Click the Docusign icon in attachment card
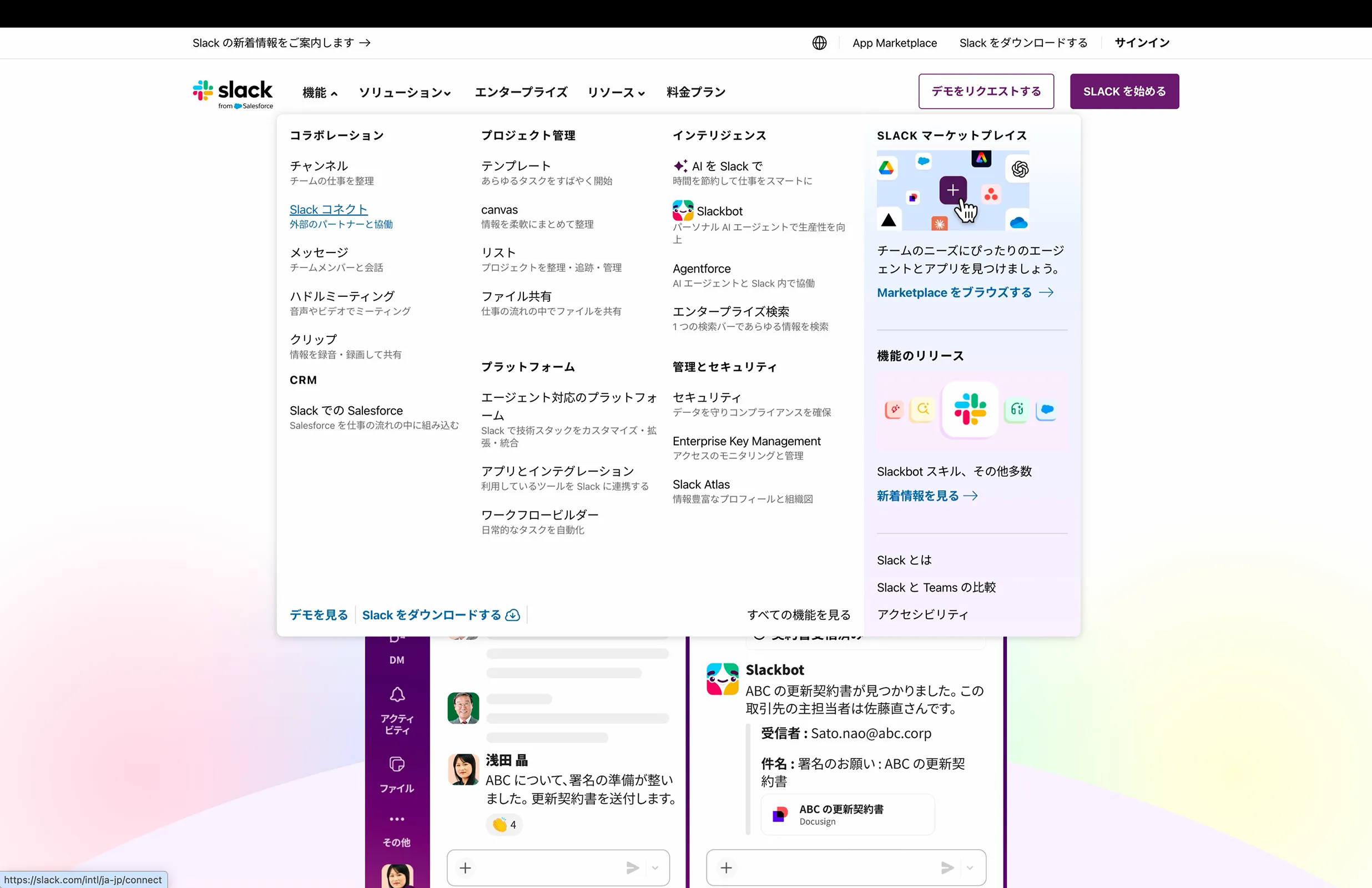The image size is (1372, 888). click(x=780, y=814)
